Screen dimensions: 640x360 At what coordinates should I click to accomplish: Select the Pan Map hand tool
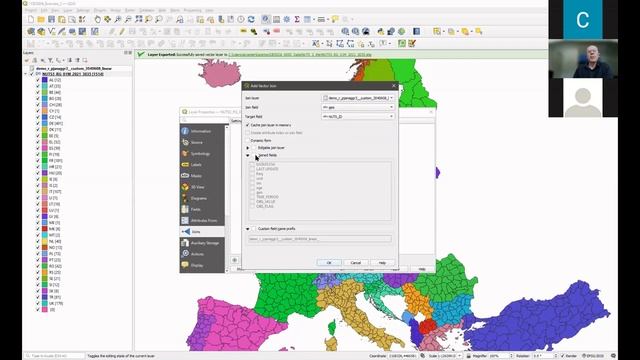pos(97,19)
